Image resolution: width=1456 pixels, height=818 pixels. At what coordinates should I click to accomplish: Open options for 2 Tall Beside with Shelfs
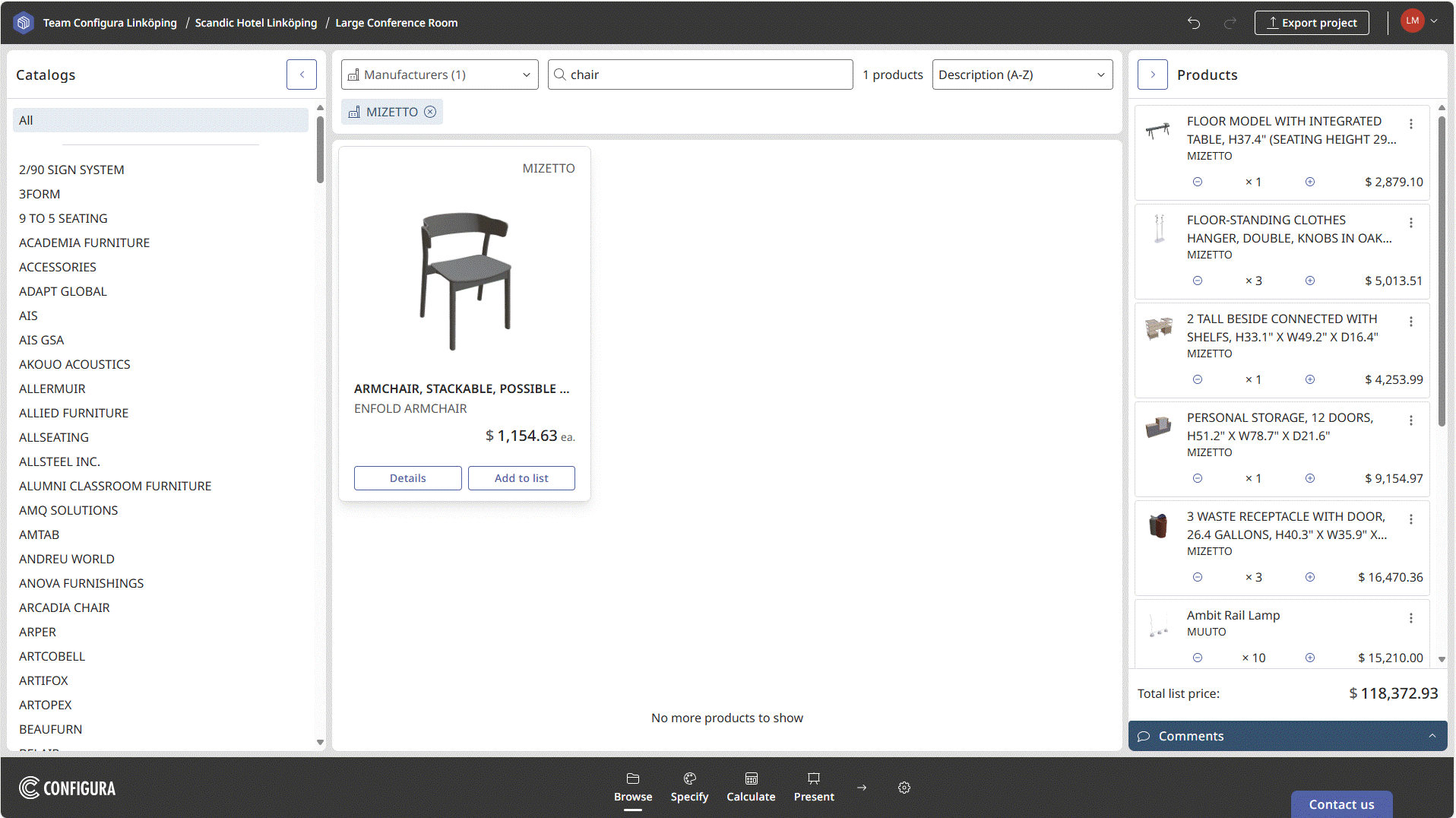coord(1411,322)
